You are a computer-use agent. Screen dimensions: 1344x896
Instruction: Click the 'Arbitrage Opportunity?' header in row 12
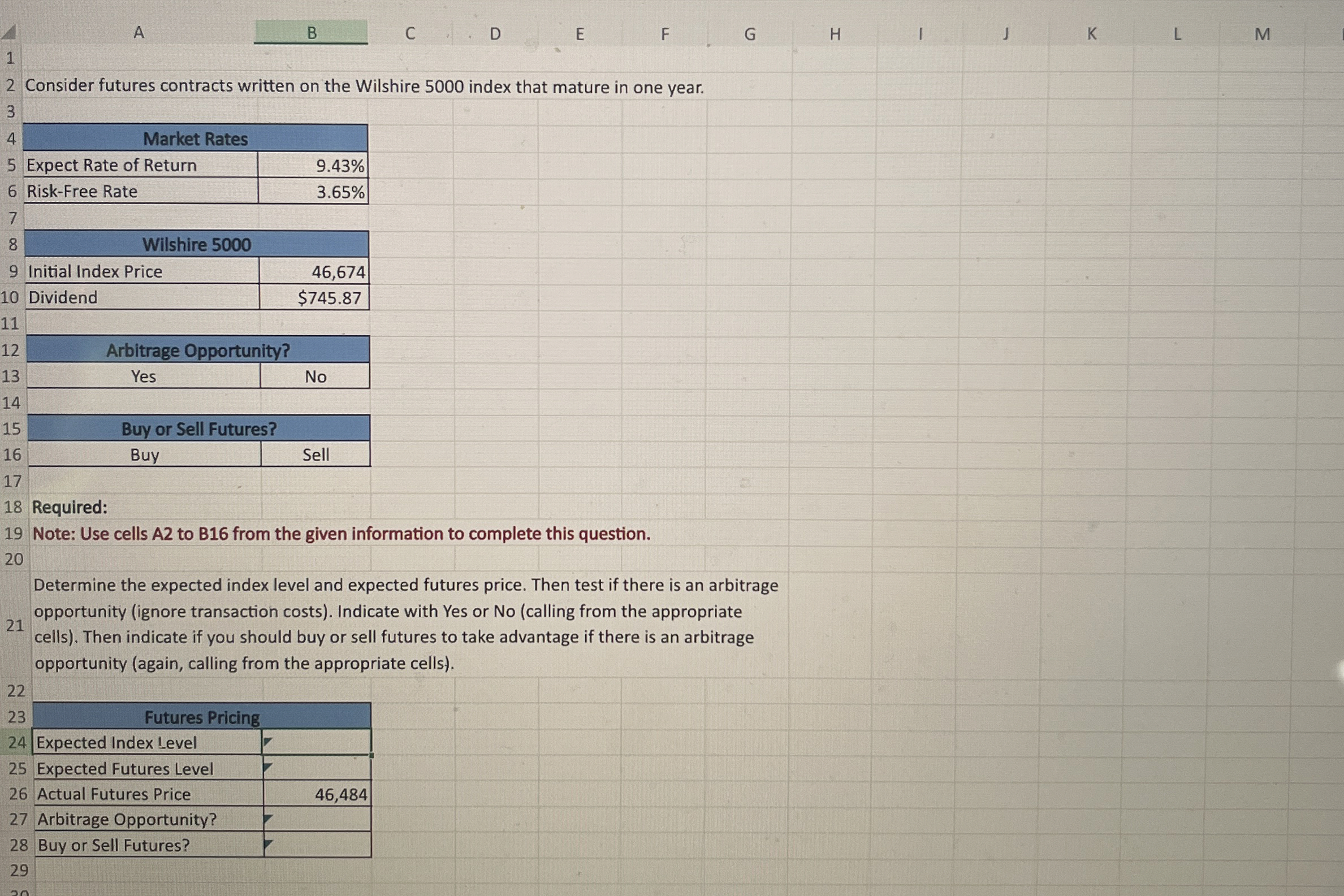click(198, 350)
